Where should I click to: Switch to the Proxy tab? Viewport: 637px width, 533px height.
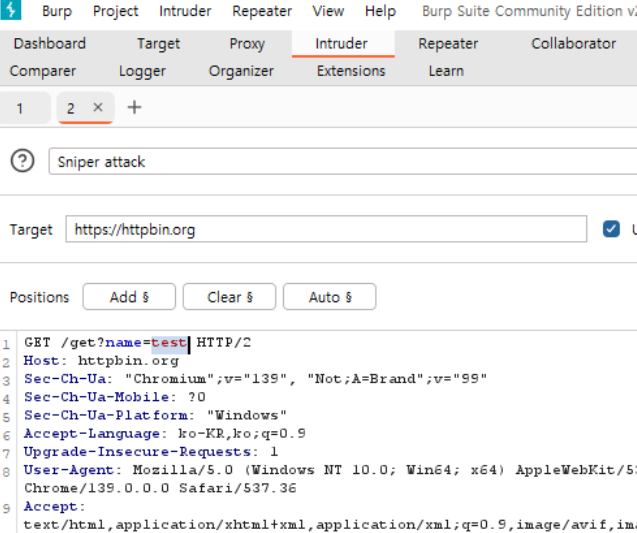point(247,43)
